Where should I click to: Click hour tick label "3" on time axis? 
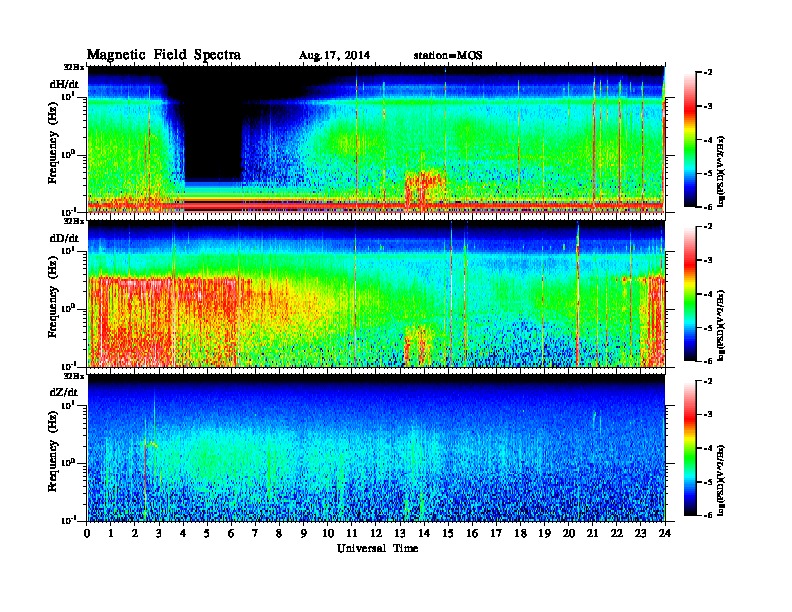tap(159, 533)
